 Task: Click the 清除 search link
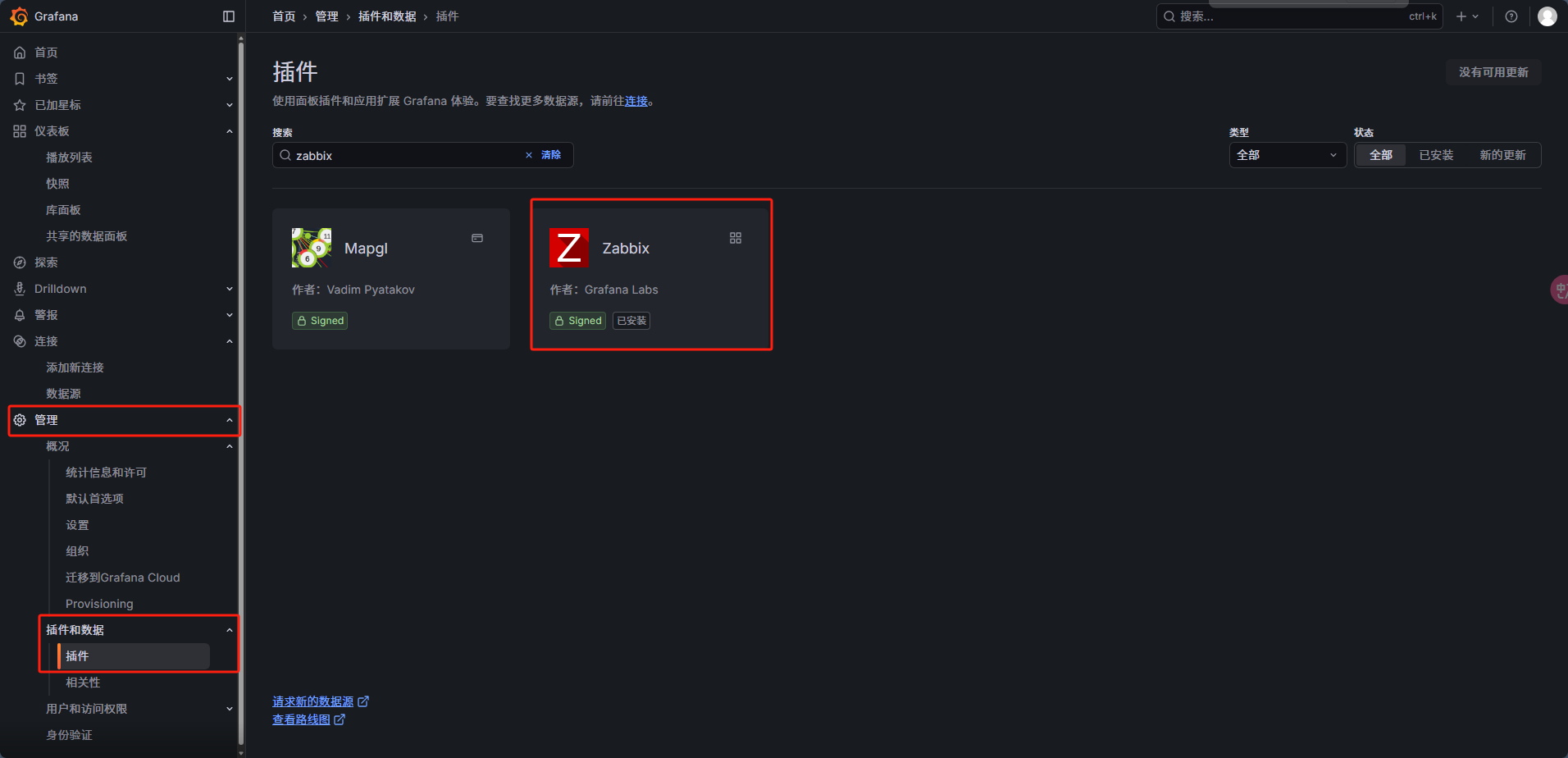coord(551,155)
